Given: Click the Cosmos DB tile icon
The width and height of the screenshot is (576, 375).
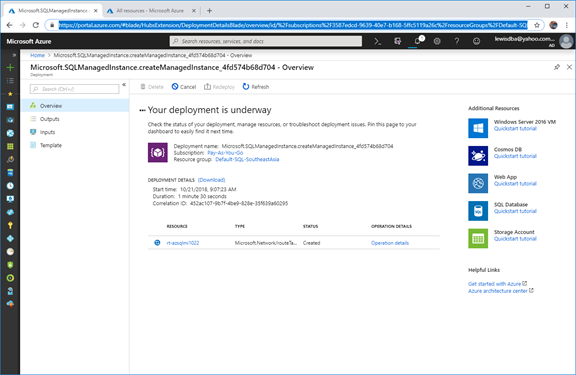Looking at the screenshot, I should click(478, 156).
